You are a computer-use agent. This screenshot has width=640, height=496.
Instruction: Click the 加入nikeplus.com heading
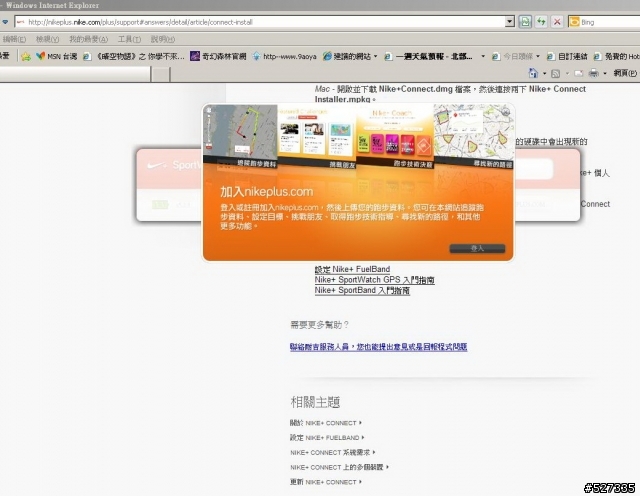pyautogui.click(x=267, y=191)
